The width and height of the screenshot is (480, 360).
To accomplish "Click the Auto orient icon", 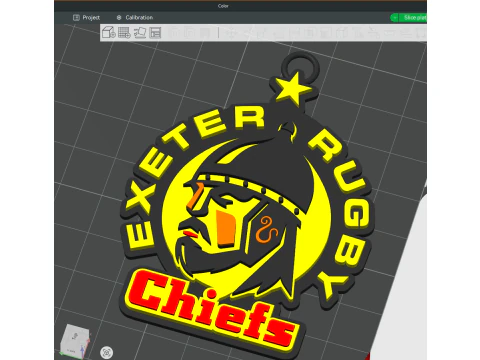I will point(140,33).
